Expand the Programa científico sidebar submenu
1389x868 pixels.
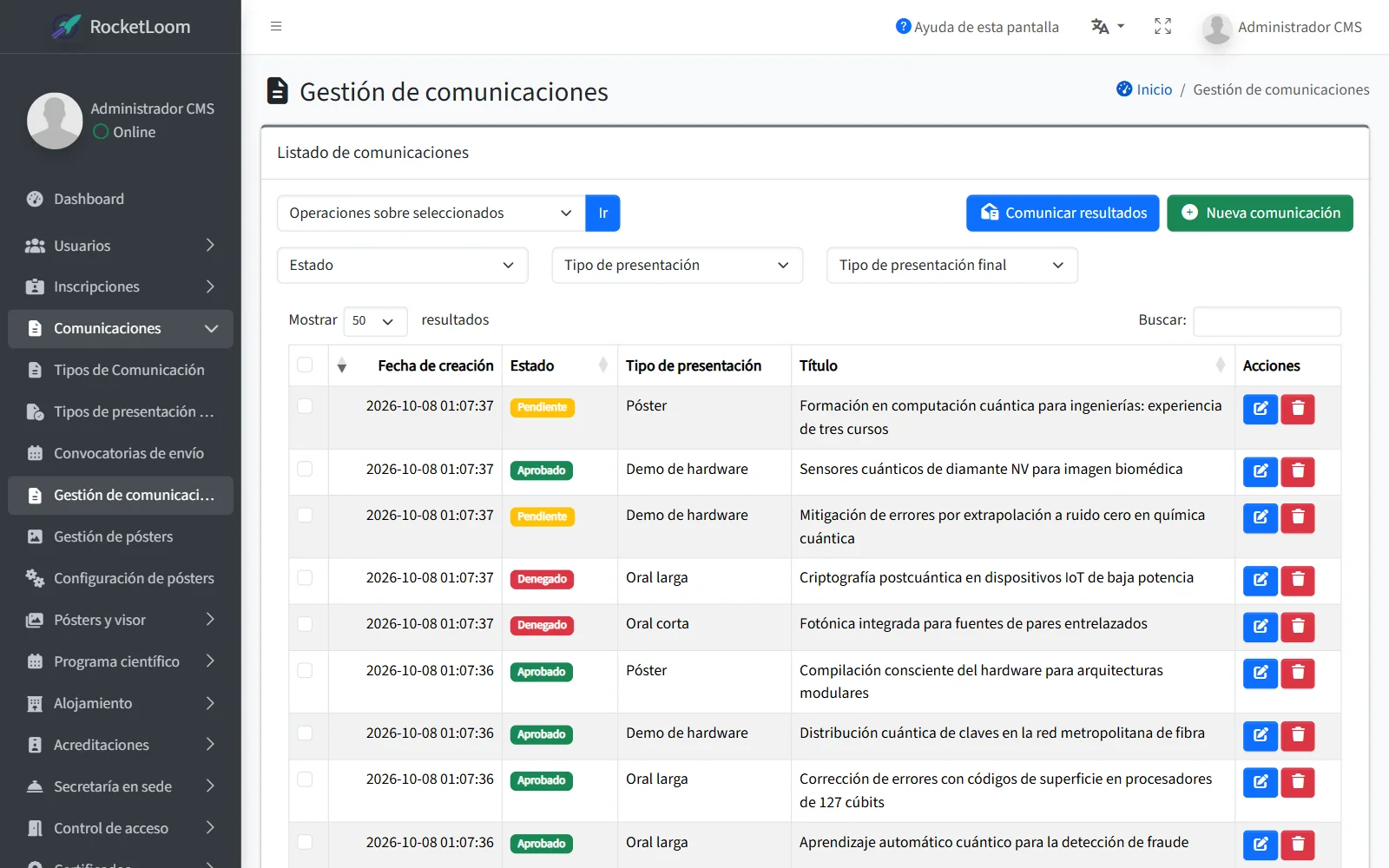tap(120, 661)
